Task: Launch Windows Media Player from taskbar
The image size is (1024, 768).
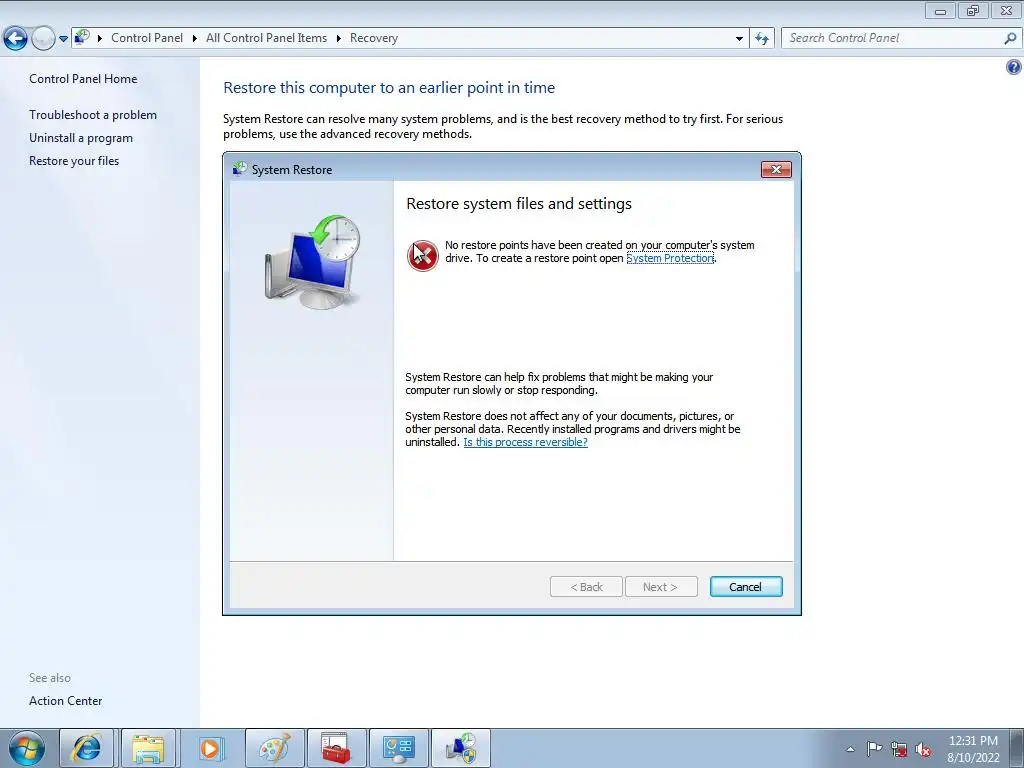Action: point(210,748)
